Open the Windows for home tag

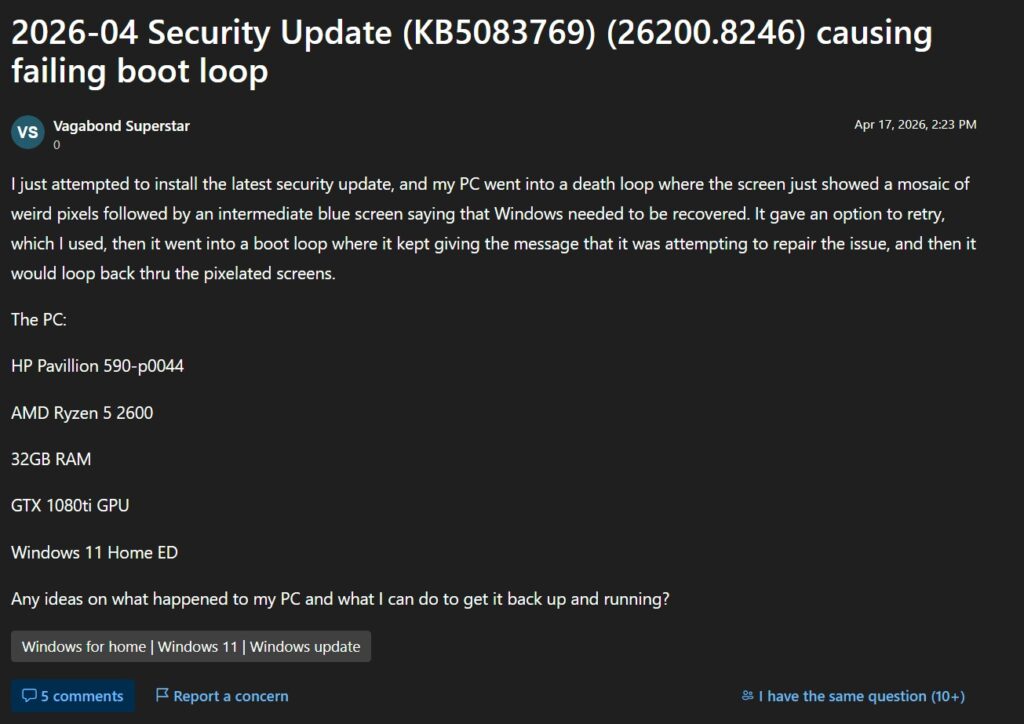[84, 647]
